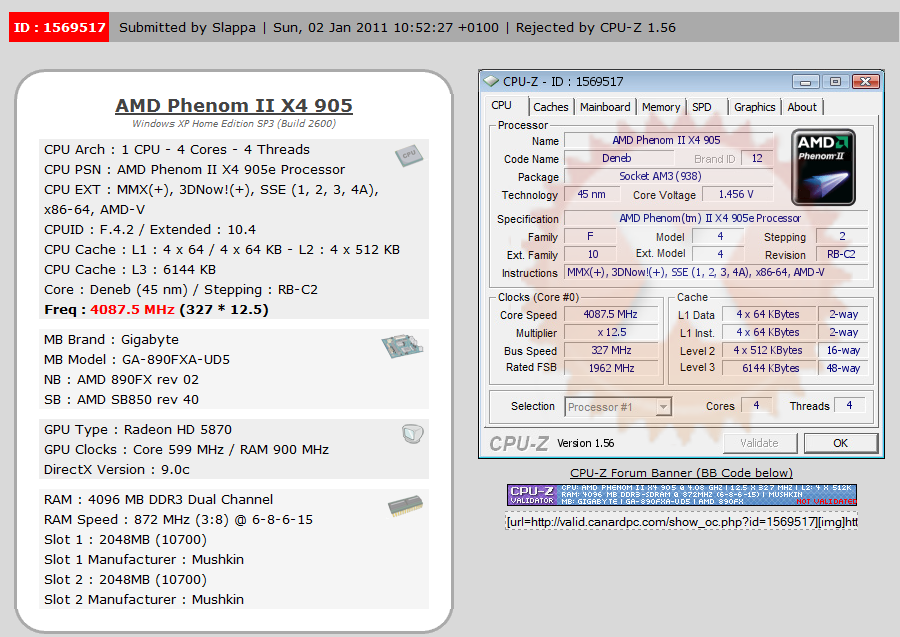The image size is (900, 637).
Task: Click the Instructions field in CPU-Z window
Action: pos(715,273)
